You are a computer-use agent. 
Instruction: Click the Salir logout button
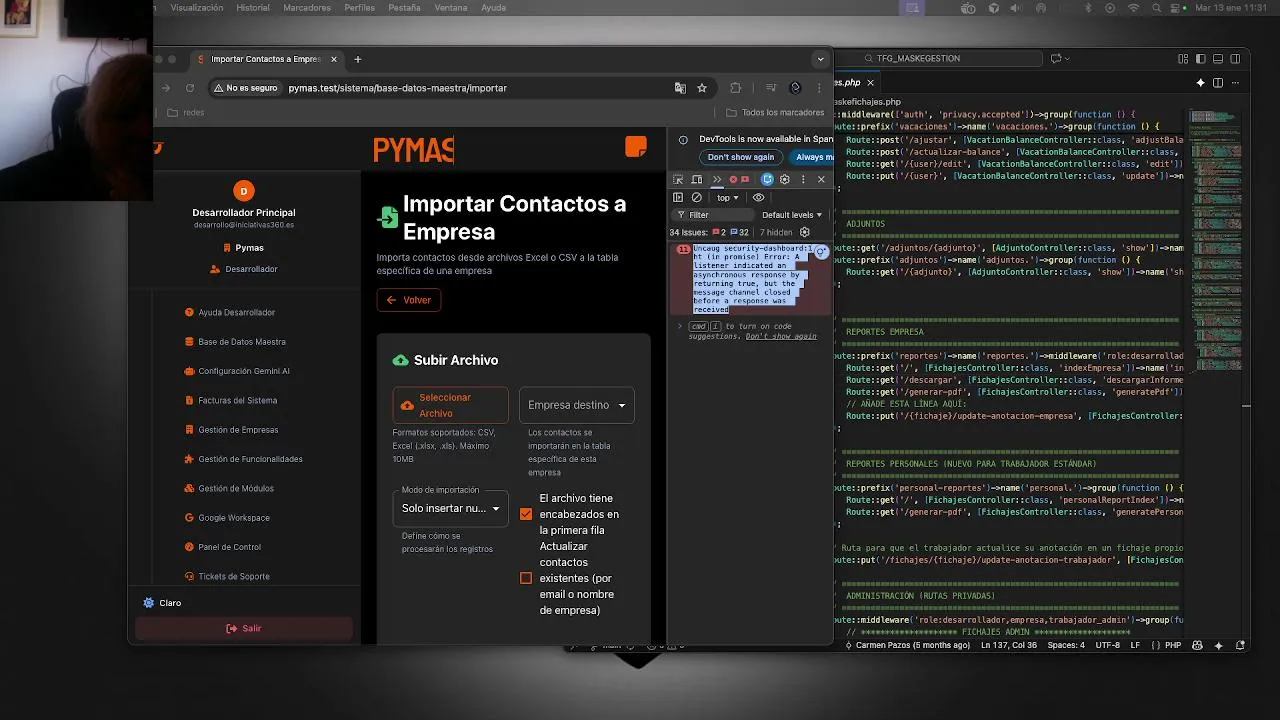244,628
